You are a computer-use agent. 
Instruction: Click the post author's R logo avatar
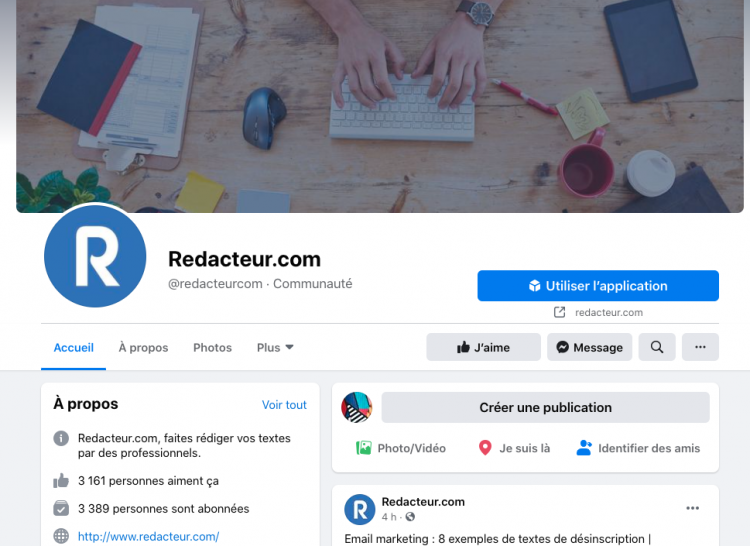360,510
